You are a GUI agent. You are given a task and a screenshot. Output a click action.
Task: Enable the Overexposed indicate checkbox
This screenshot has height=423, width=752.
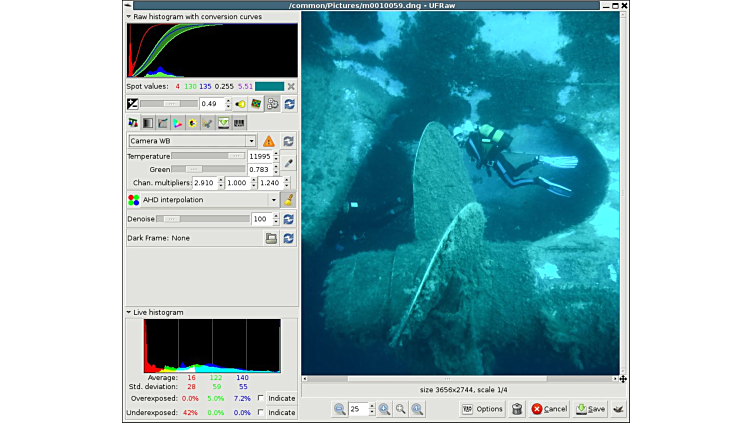[261, 398]
